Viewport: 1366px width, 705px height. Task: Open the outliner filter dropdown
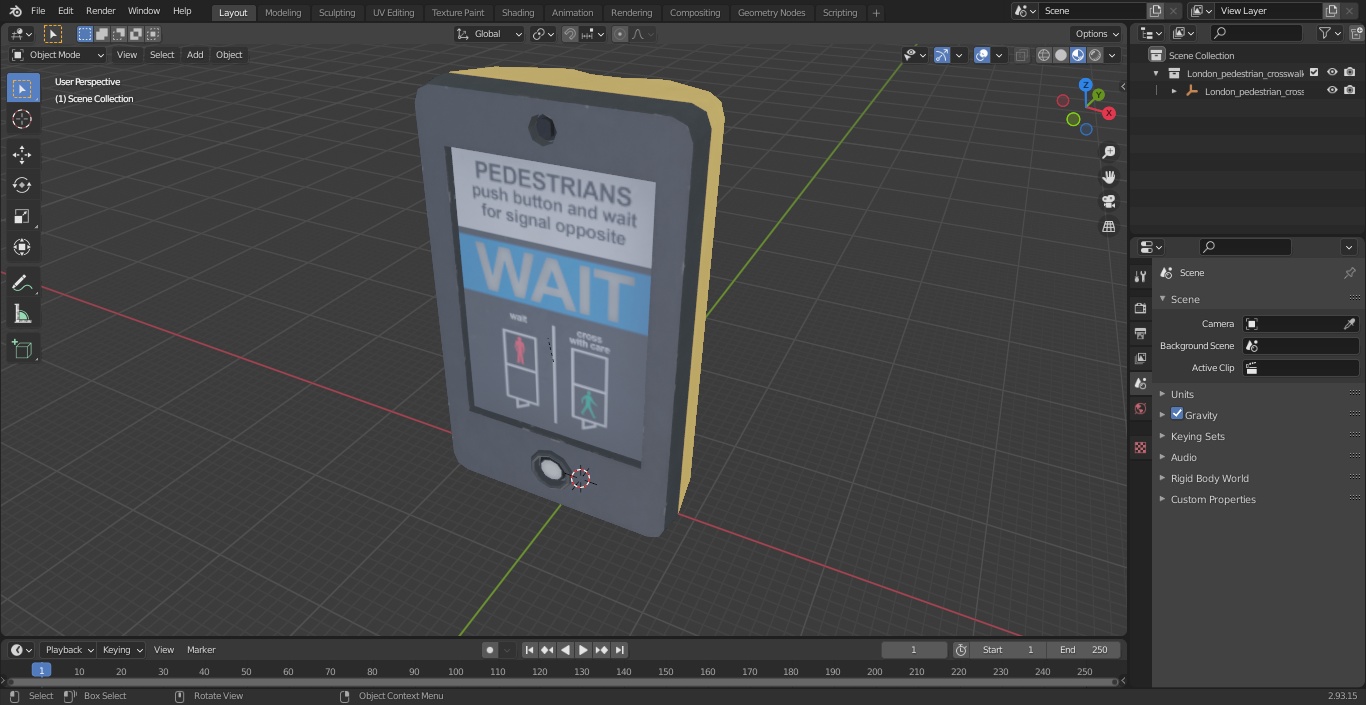click(x=1329, y=33)
